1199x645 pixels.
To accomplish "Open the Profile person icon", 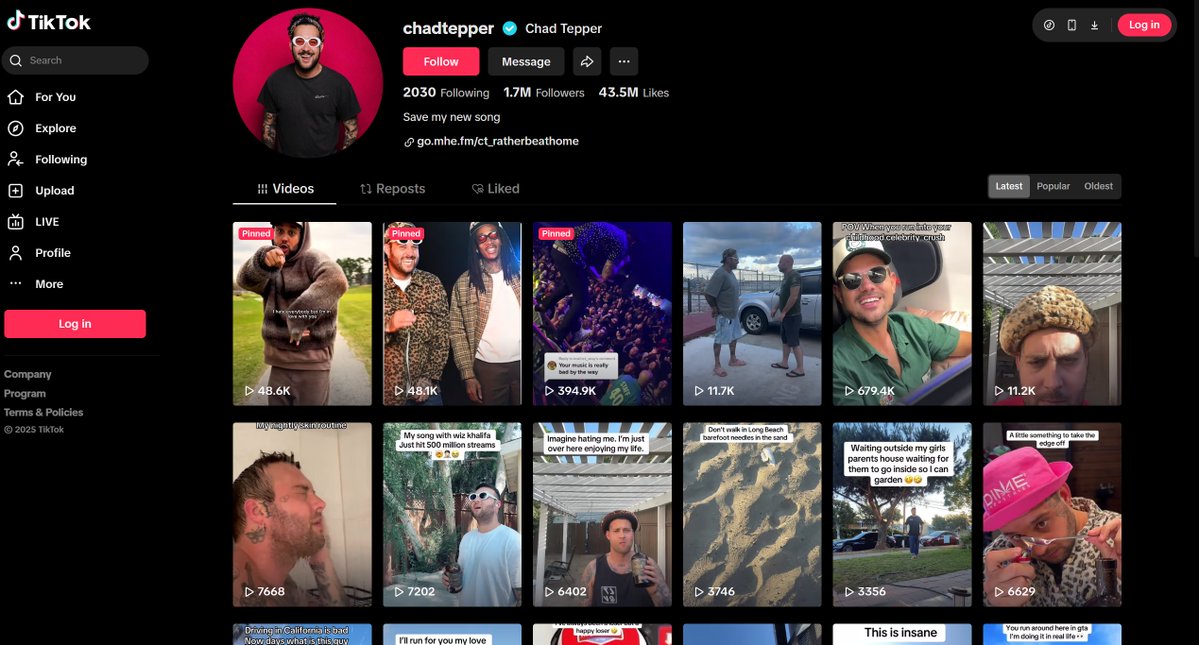I will 15,253.
